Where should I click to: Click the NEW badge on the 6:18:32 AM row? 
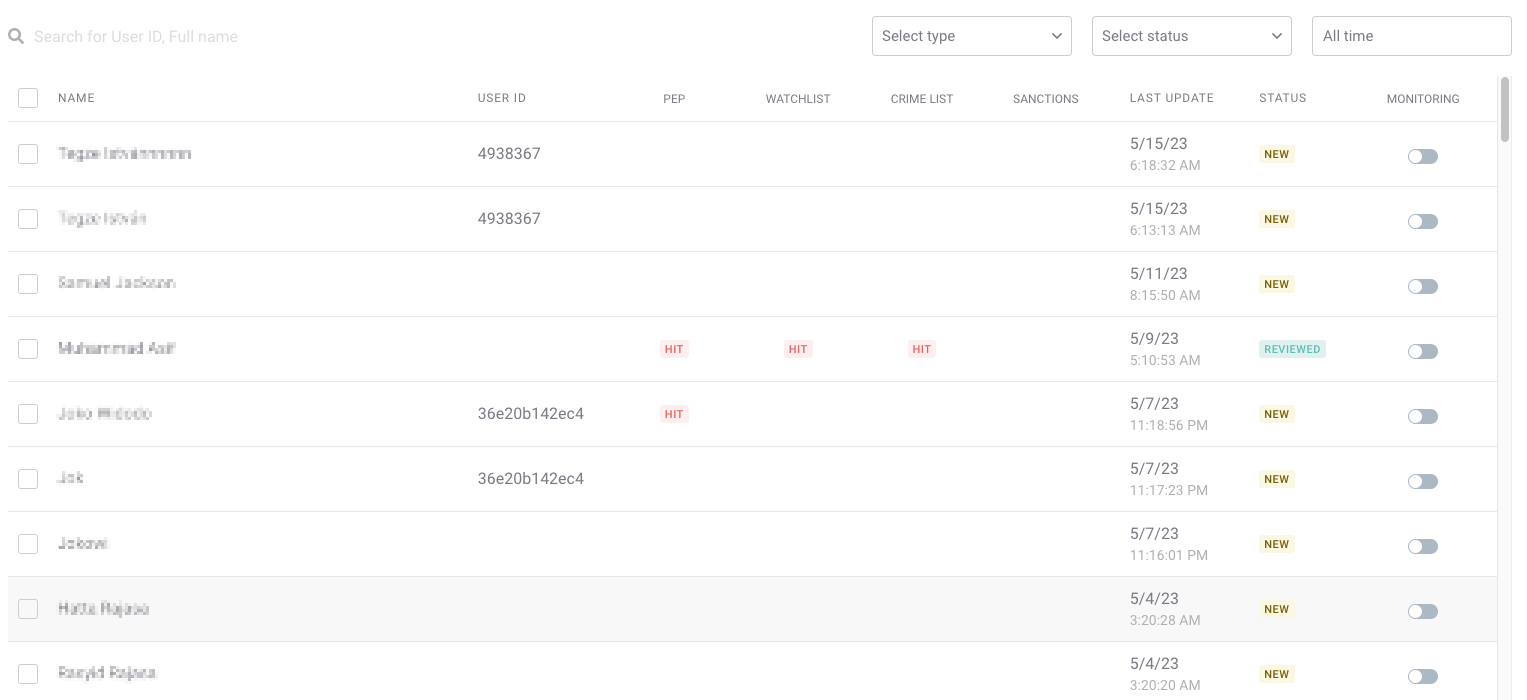tap(1276, 155)
